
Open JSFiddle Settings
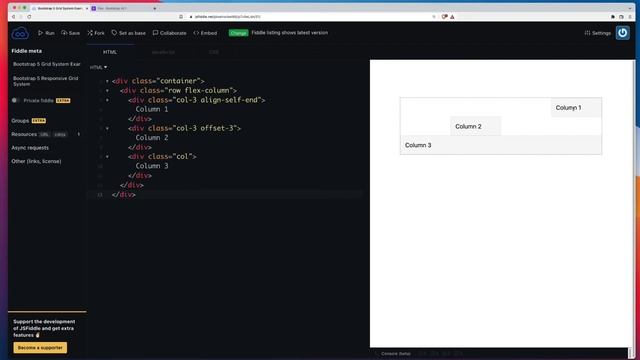pyautogui.click(x=598, y=33)
